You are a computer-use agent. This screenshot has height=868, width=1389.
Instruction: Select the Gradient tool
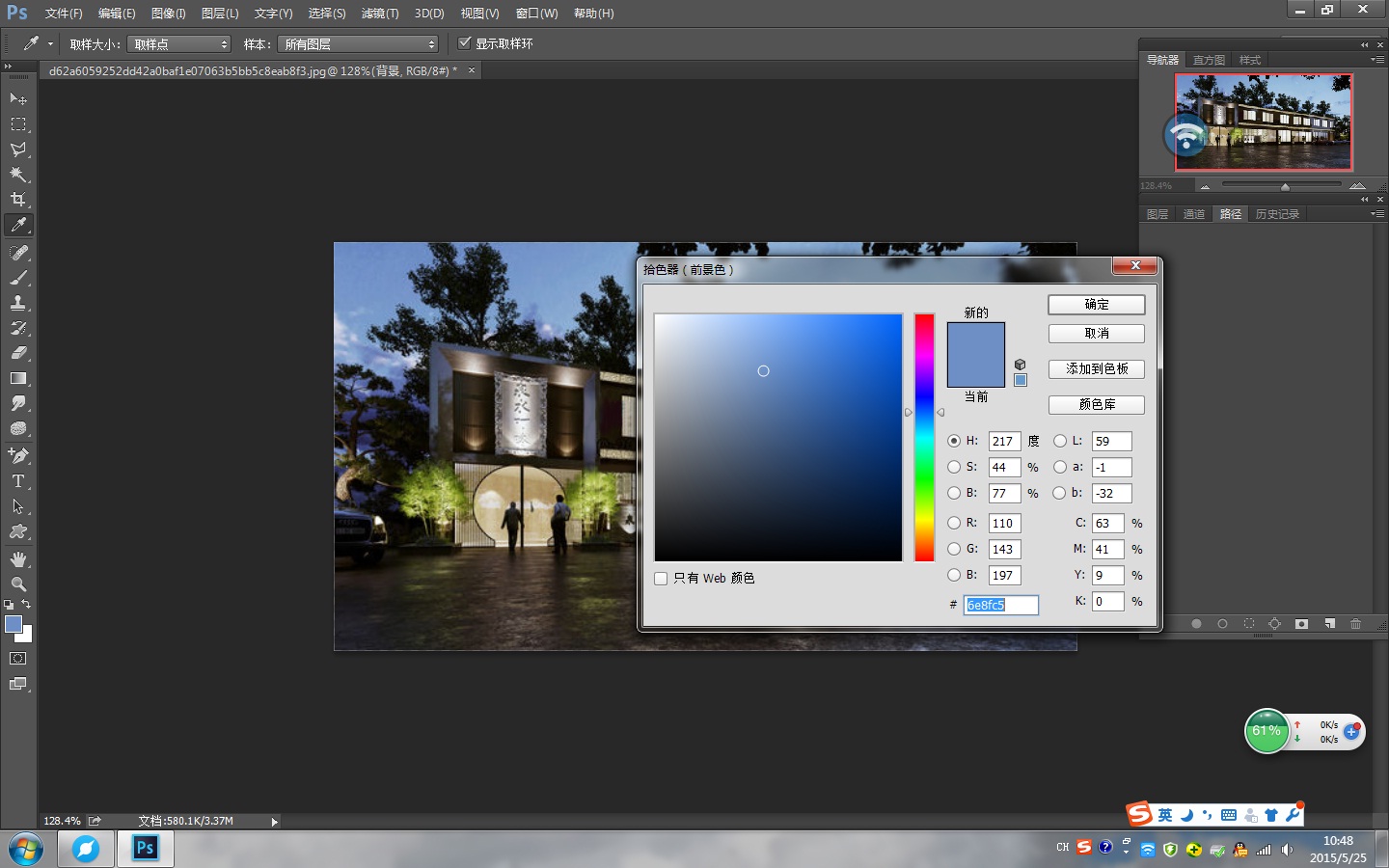pos(18,378)
